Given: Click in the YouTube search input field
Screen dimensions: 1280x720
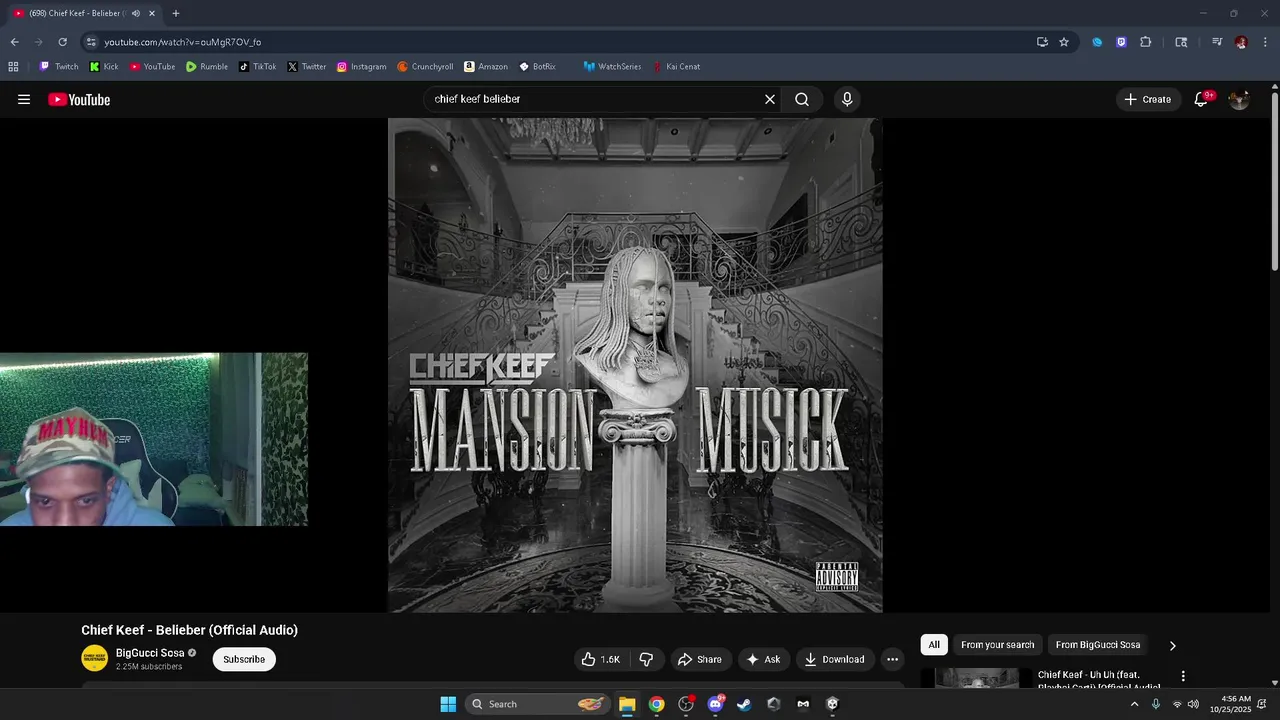Looking at the screenshot, I should click(595, 99).
